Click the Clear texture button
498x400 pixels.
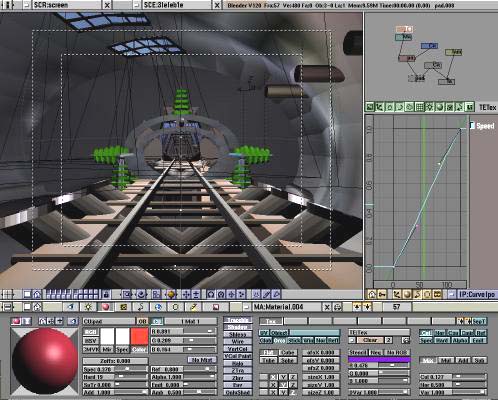tap(370, 340)
